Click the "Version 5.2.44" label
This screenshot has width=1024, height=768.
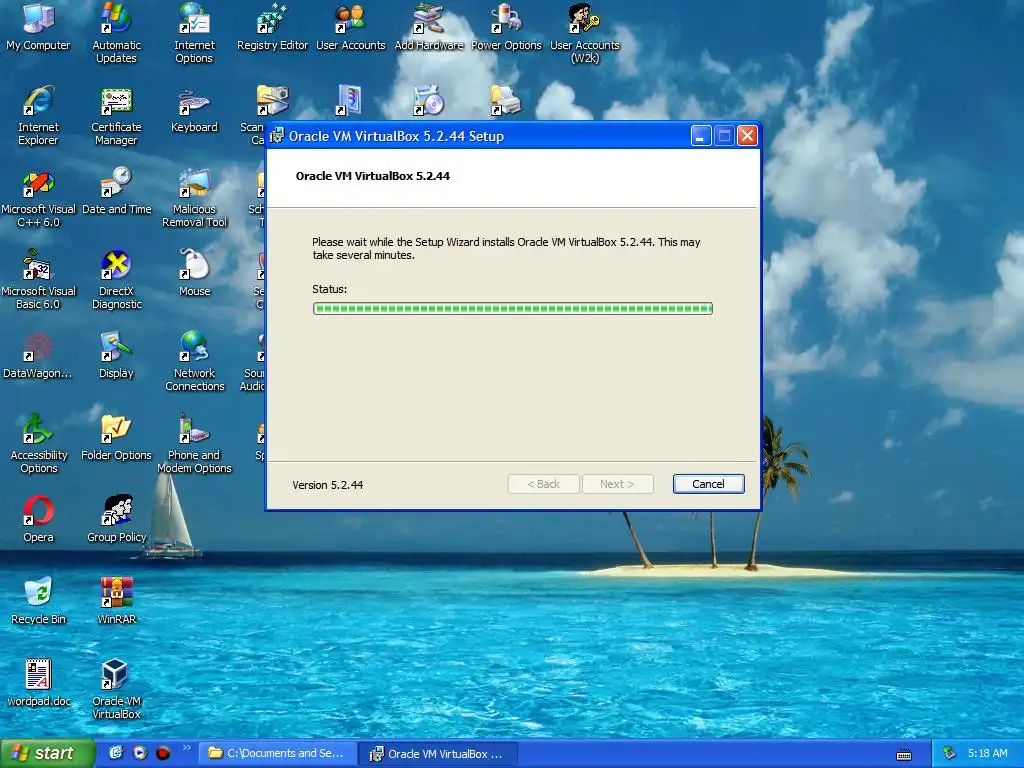pyautogui.click(x=328, y=485)
